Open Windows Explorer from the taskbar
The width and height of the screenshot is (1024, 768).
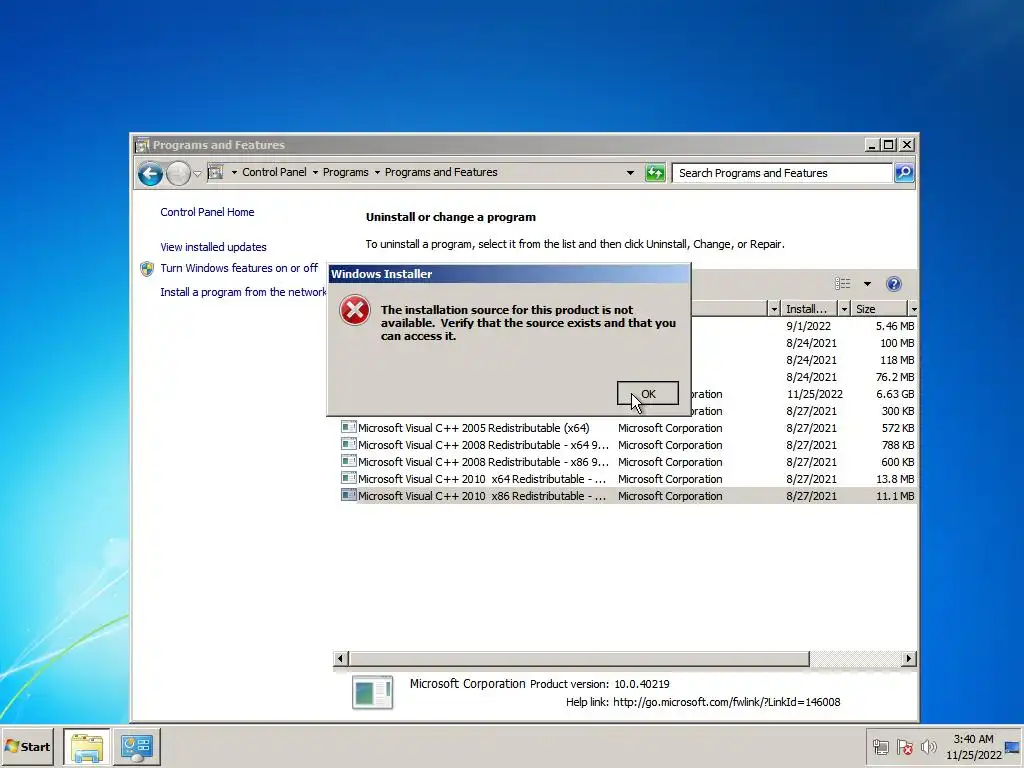87,747
